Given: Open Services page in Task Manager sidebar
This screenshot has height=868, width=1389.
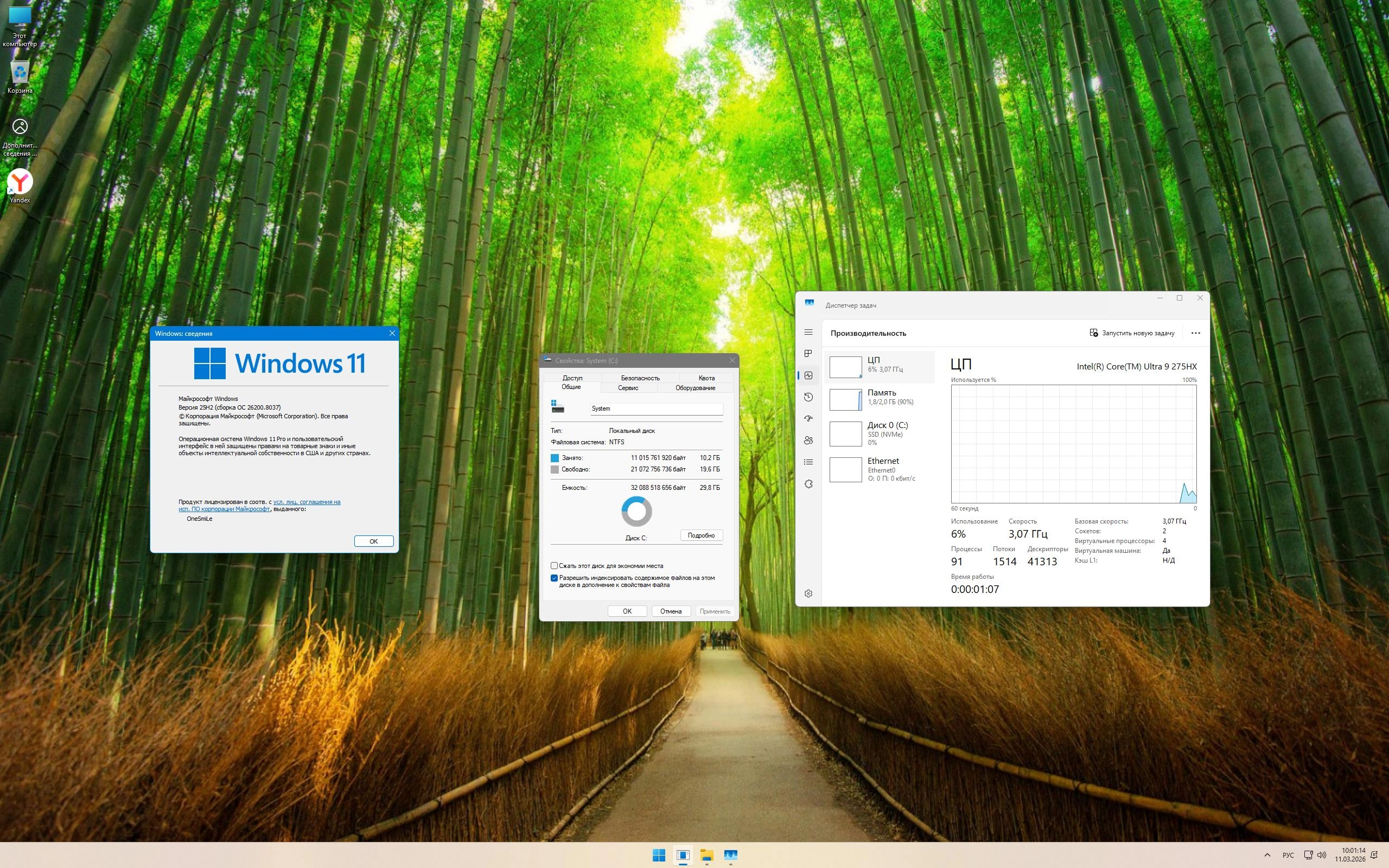Looking at the screenshot, I should tap(808, 484).
